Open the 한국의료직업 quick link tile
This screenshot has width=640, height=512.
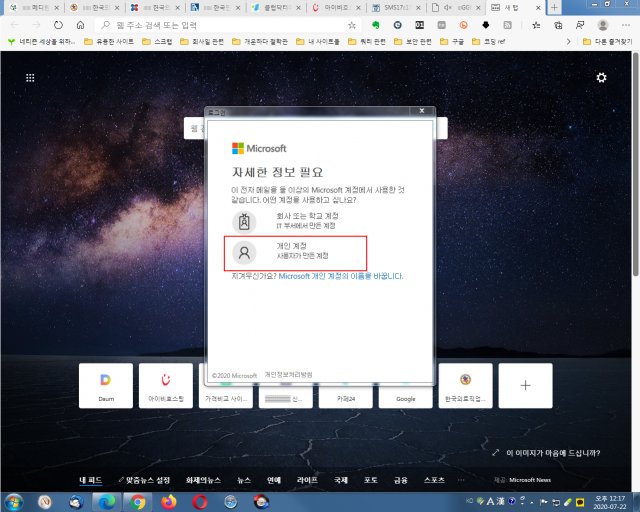coord(465,385)
